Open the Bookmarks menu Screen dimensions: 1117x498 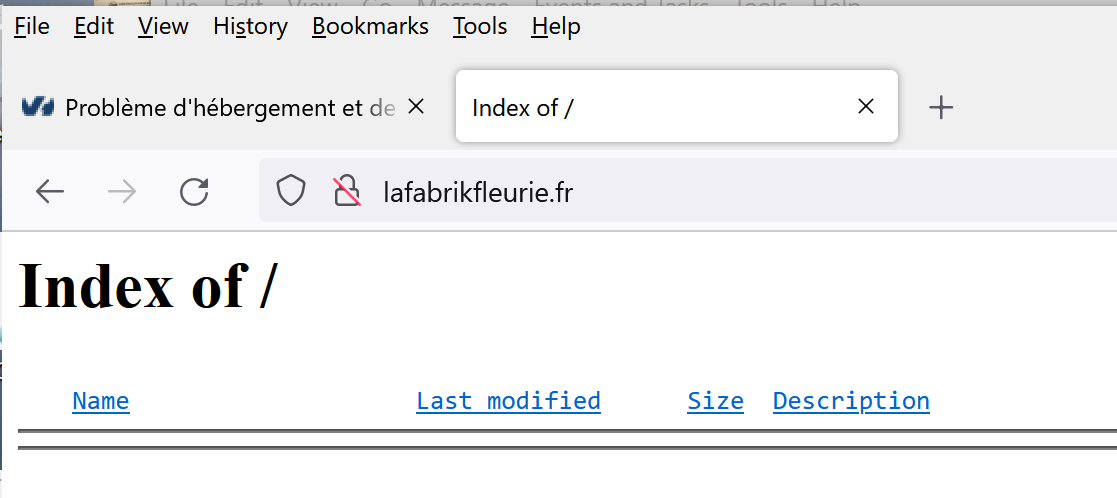click(x=370, y=27)
